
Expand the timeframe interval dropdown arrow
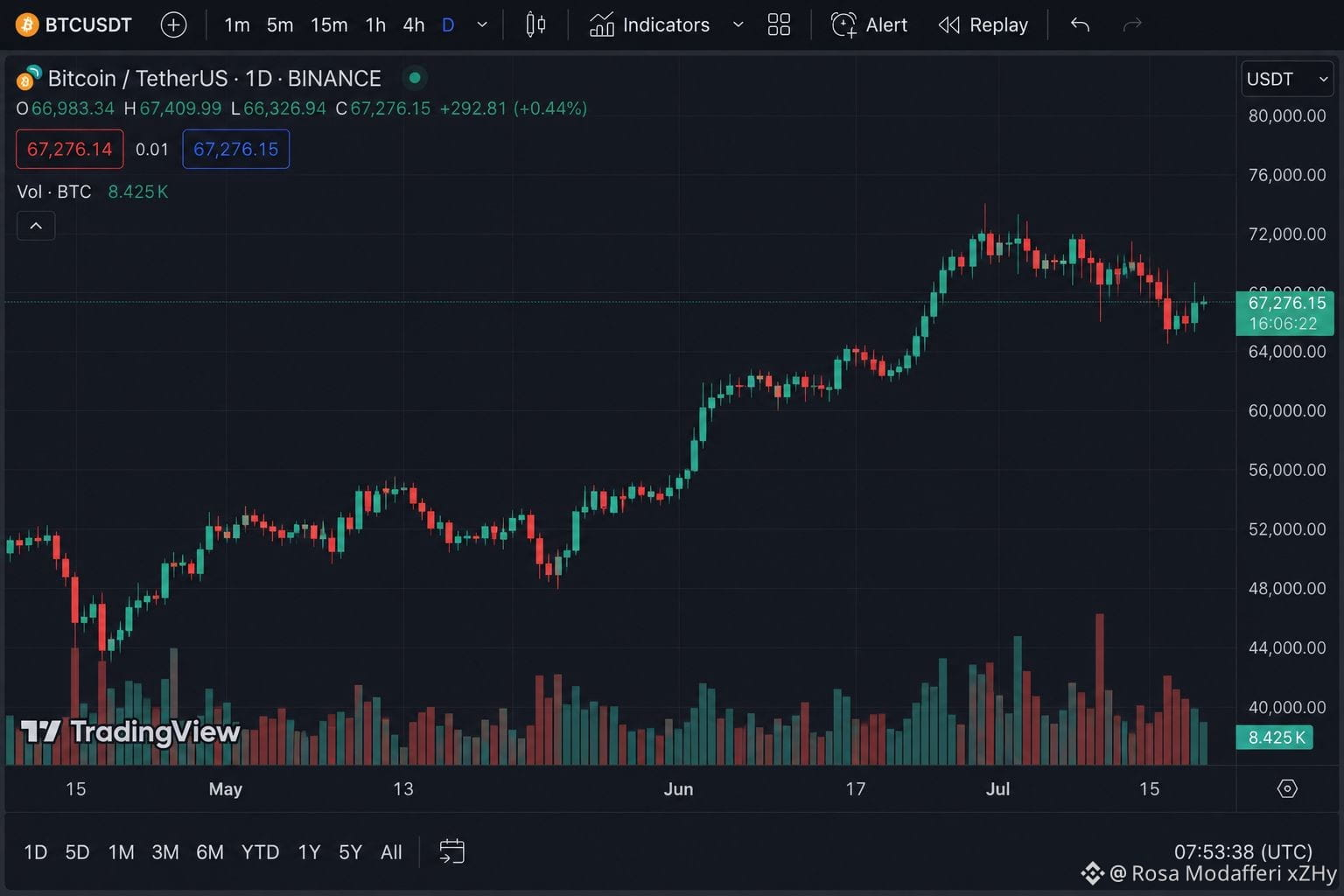coord(482,24)
